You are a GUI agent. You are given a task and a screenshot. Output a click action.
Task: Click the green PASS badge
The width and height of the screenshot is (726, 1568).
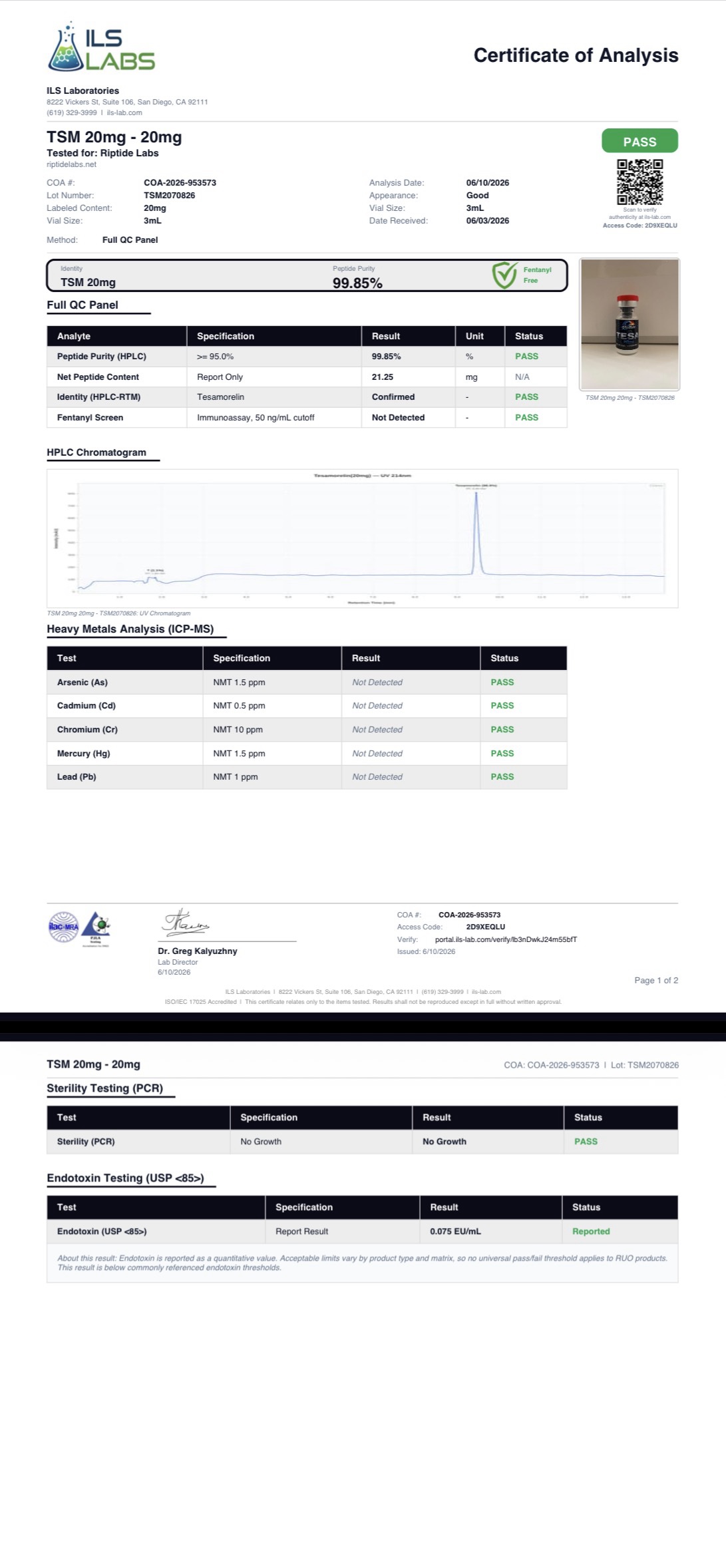coord(639,142)
